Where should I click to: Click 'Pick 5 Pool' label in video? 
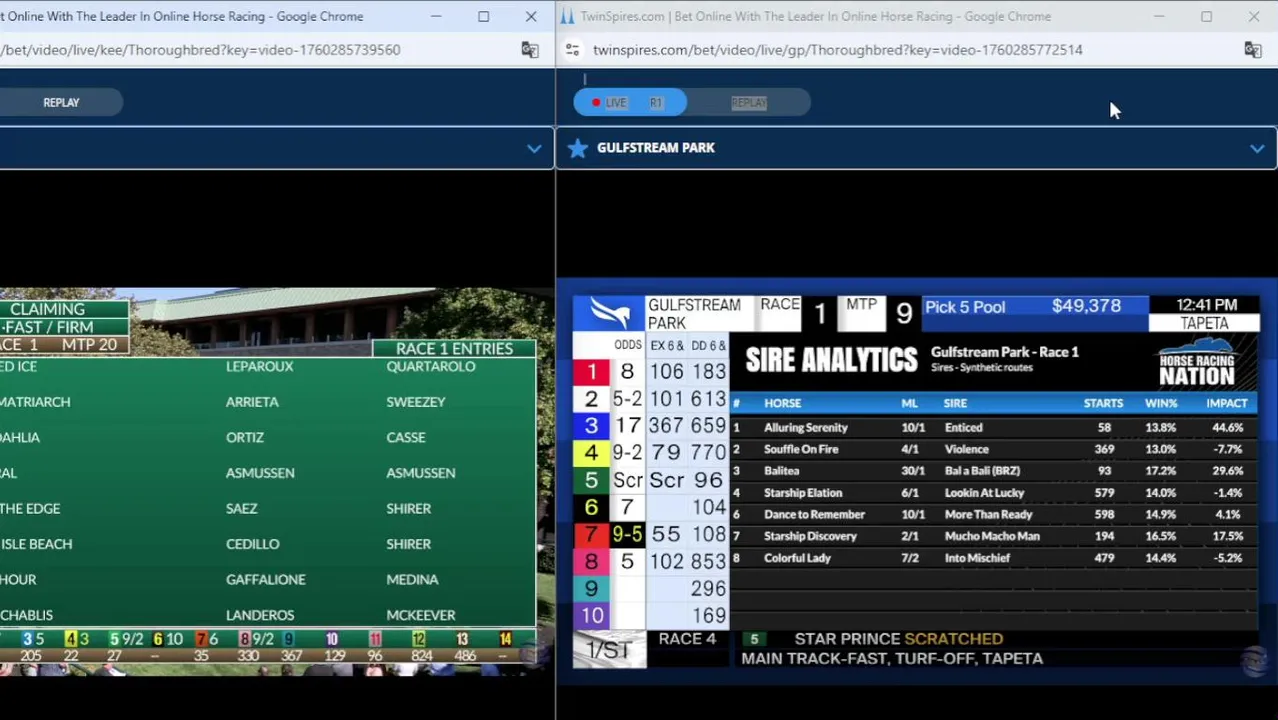965,307
